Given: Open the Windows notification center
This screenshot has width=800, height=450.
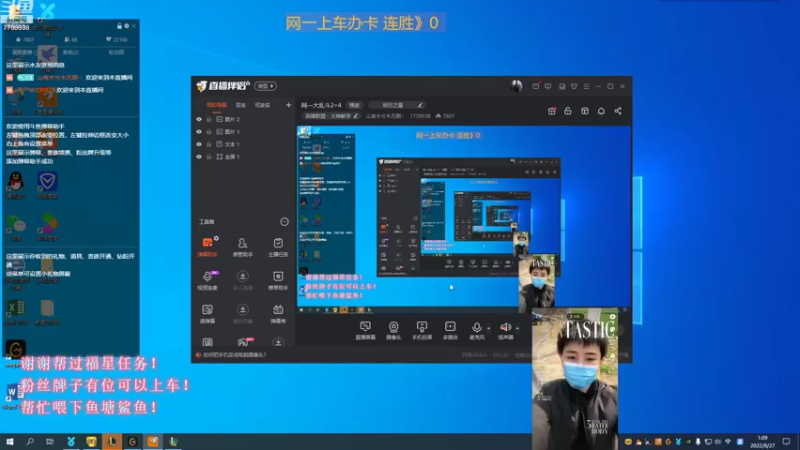Looking at the screenshot, I should tap(786, 442).
